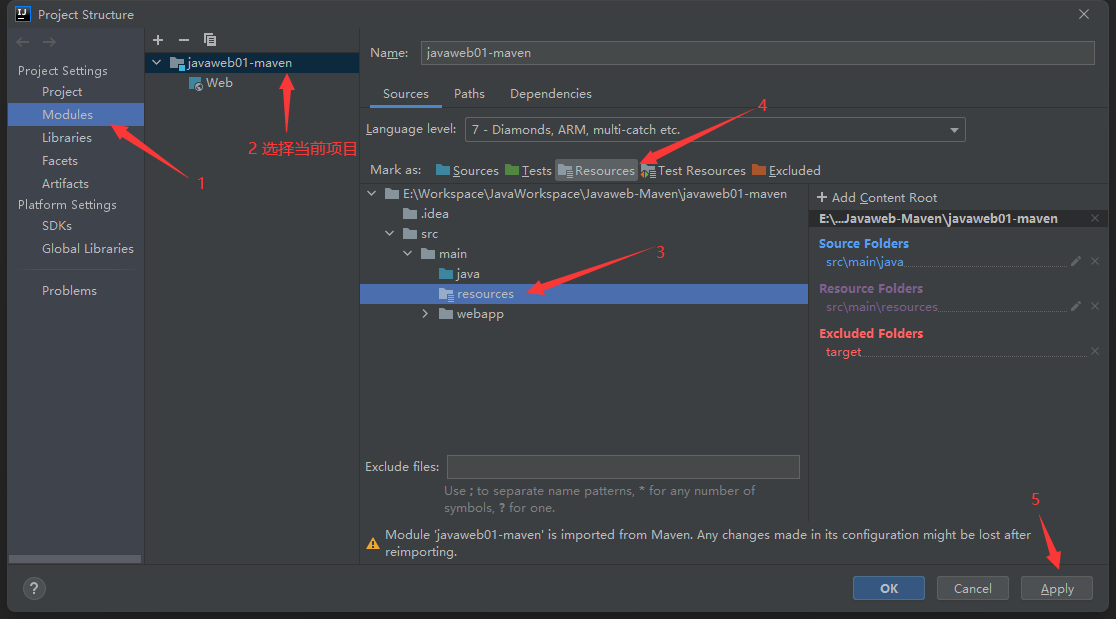Remove the javaweb01-maven content root

[x=1095, y=218]
